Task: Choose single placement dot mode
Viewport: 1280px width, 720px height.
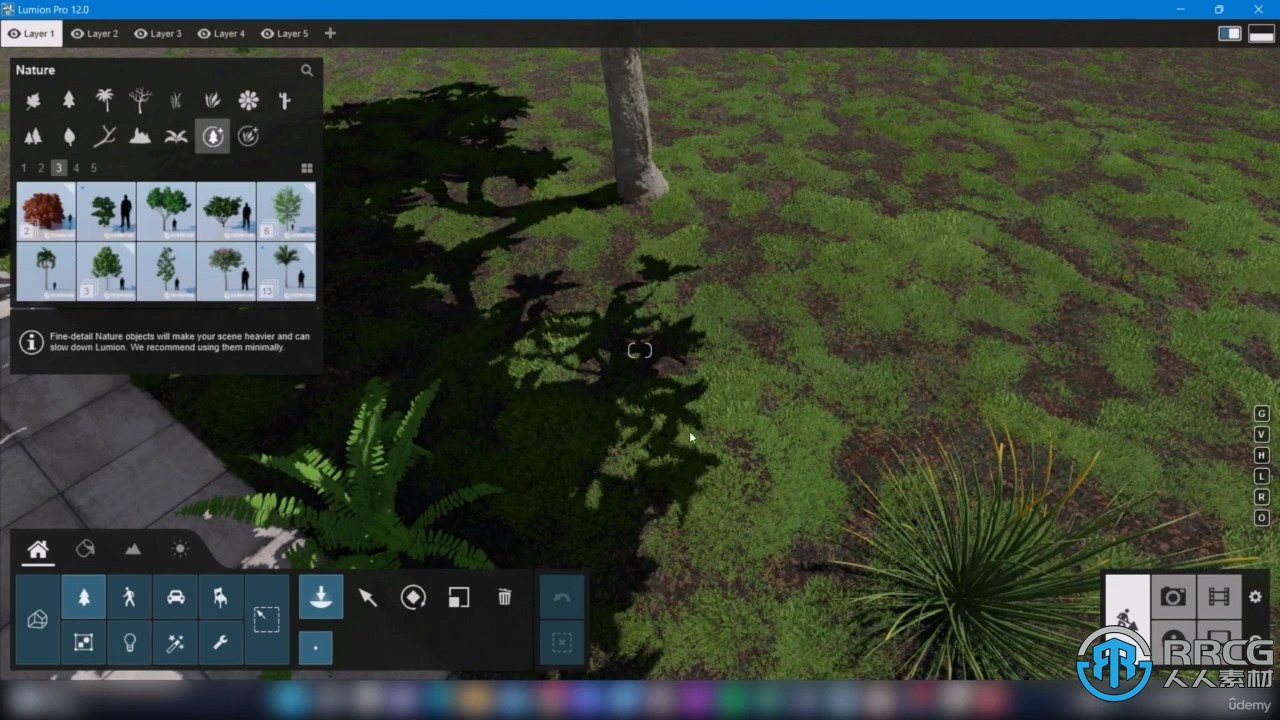Action: (x=316, y=648)
